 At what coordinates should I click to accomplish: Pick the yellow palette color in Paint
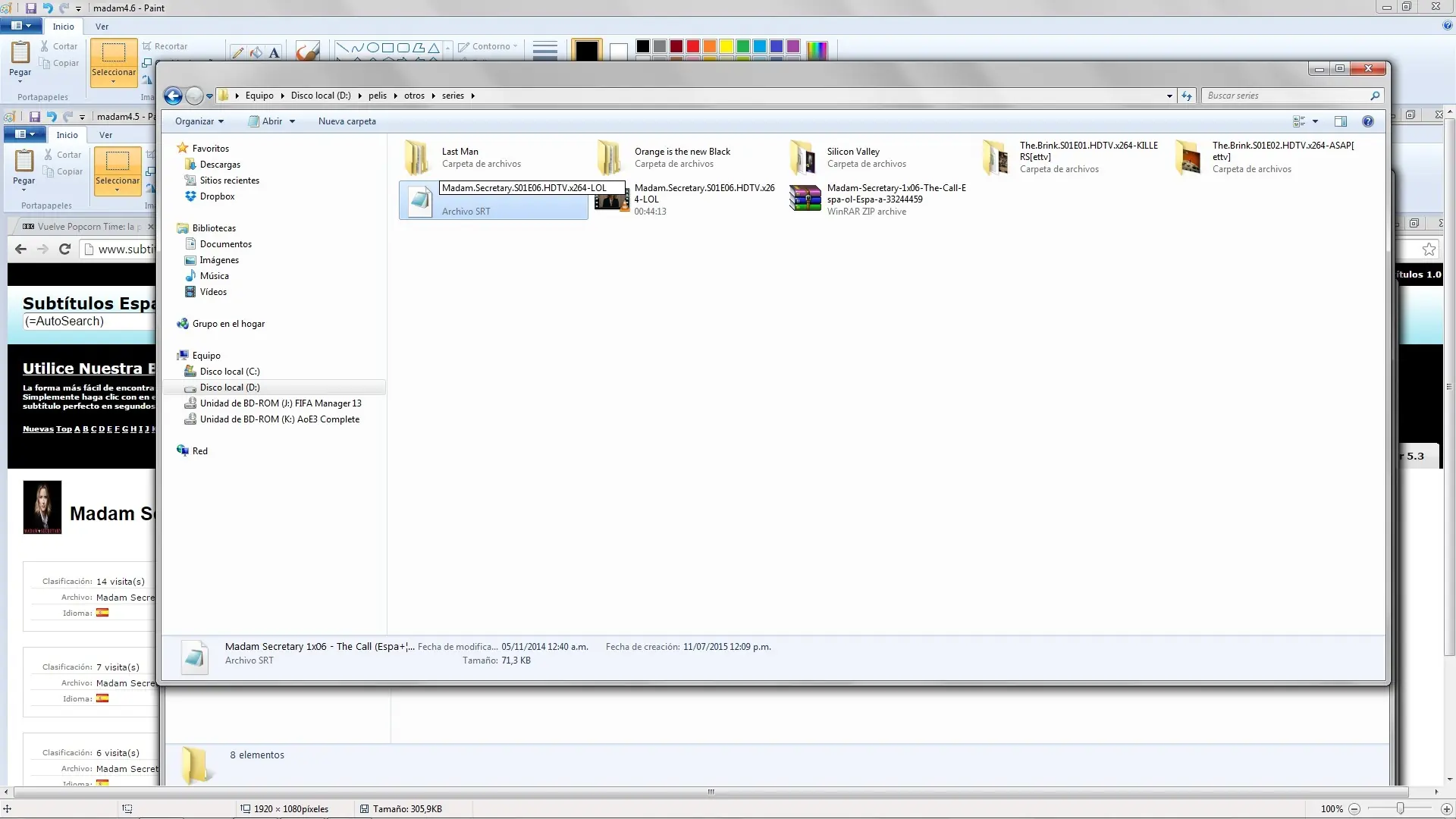(726, 46)
